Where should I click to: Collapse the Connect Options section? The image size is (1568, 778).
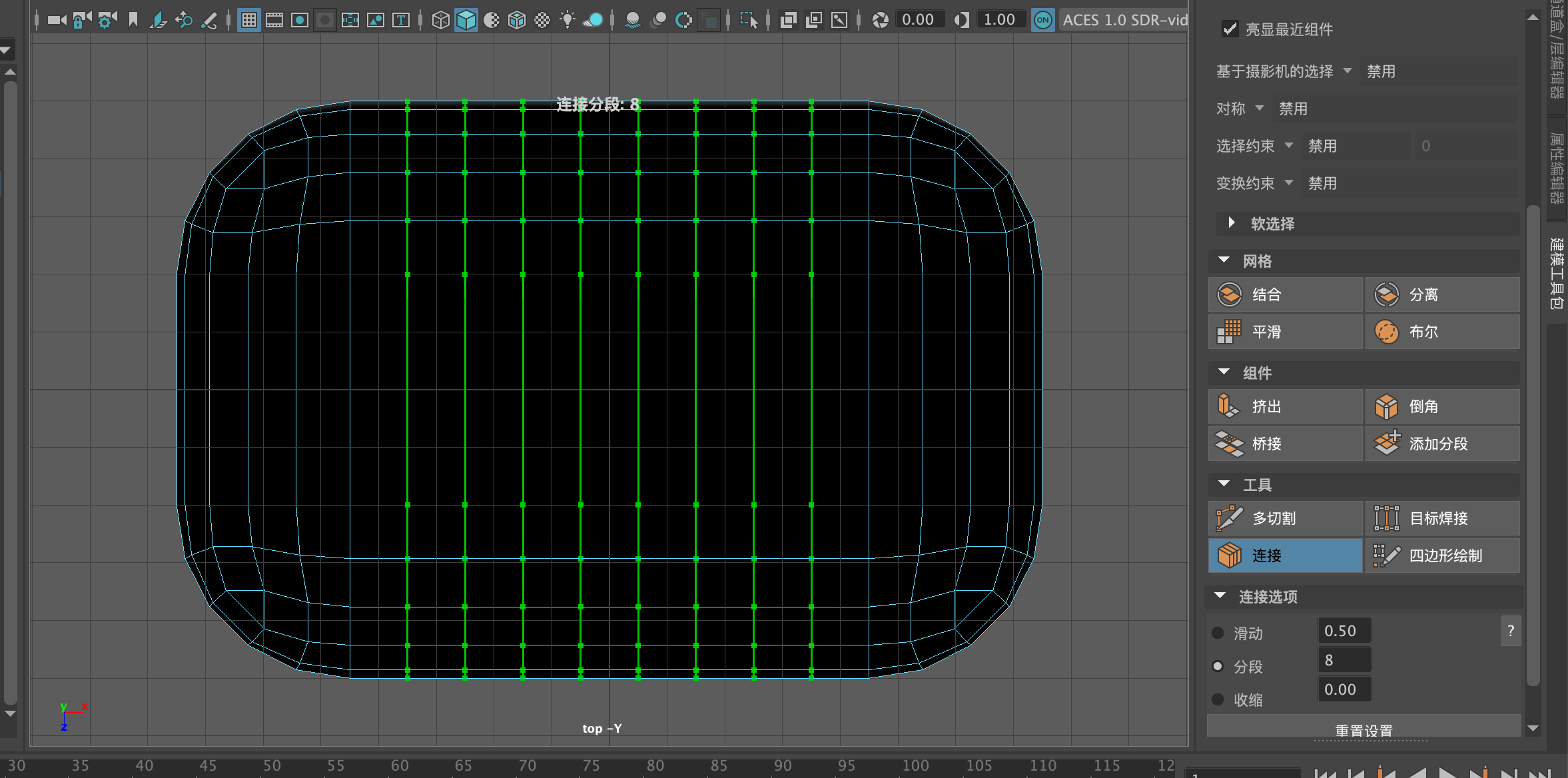click(x=1220, y=596)
